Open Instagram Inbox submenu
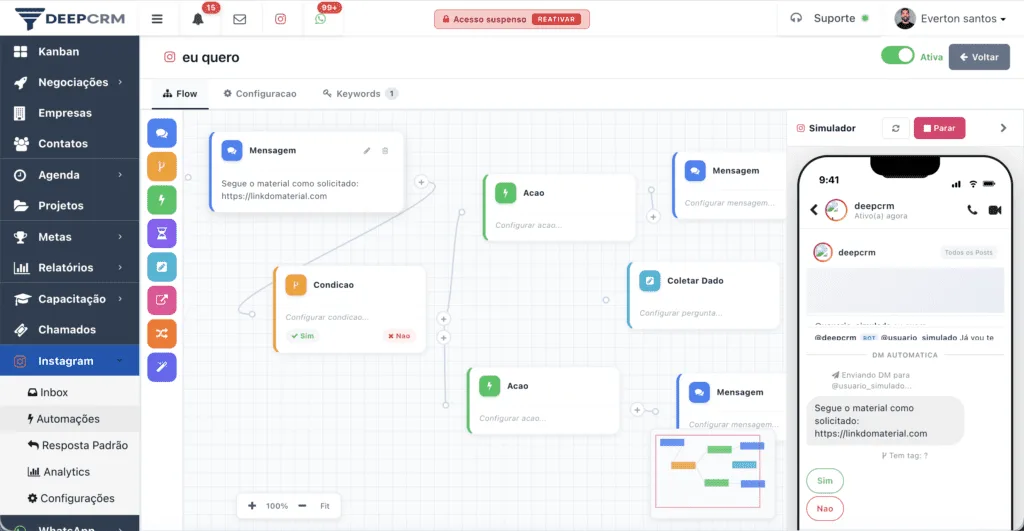Image resolution: width=1024 pixels, height=531 pixels. (69, 393)
